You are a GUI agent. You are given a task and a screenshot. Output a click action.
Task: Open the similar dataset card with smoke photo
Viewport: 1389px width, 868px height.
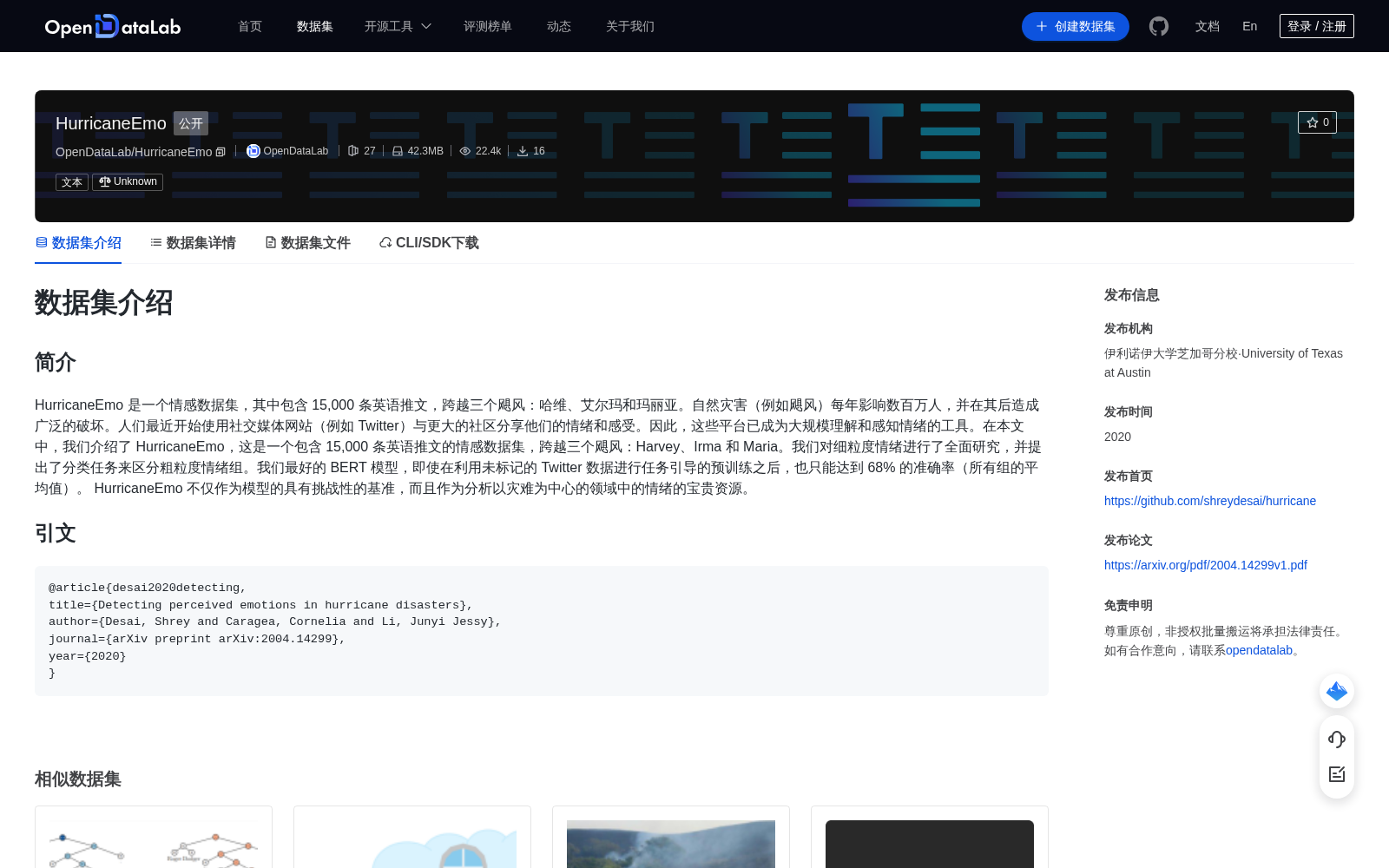click(x=671, y=837)
